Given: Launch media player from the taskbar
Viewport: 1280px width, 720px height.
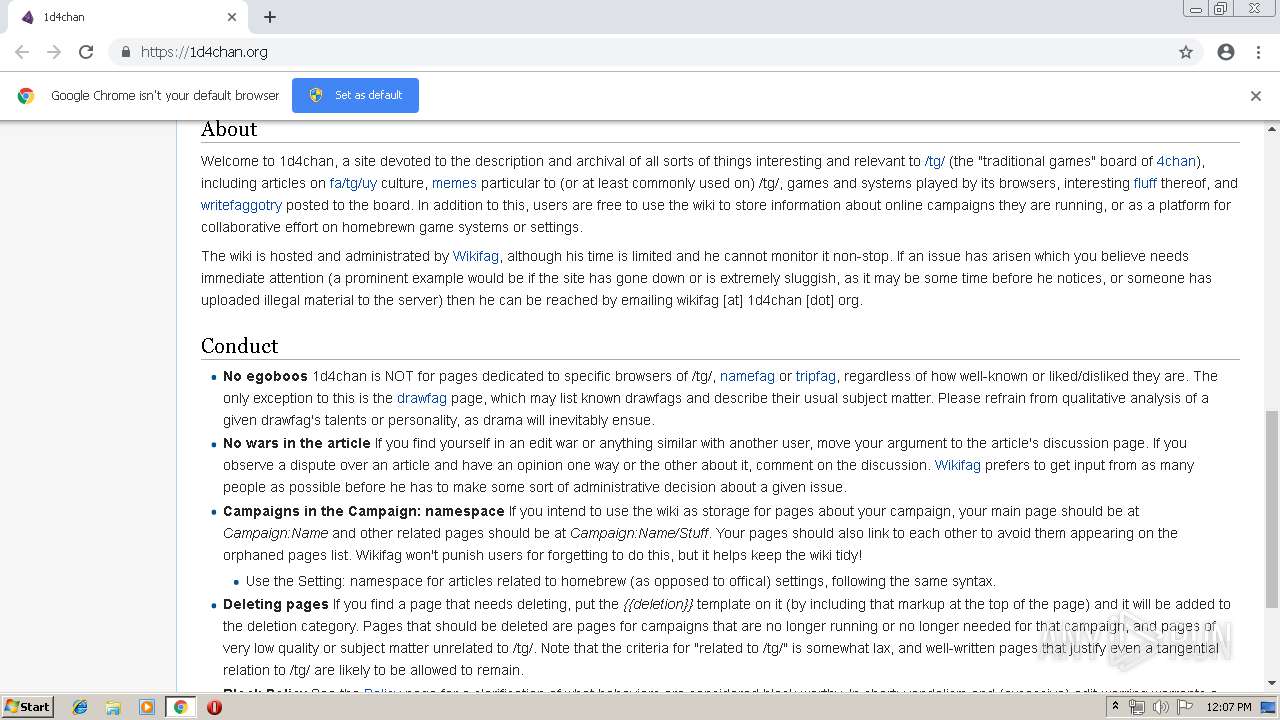Looking at the screenshot, I should (x=147, y=707).
